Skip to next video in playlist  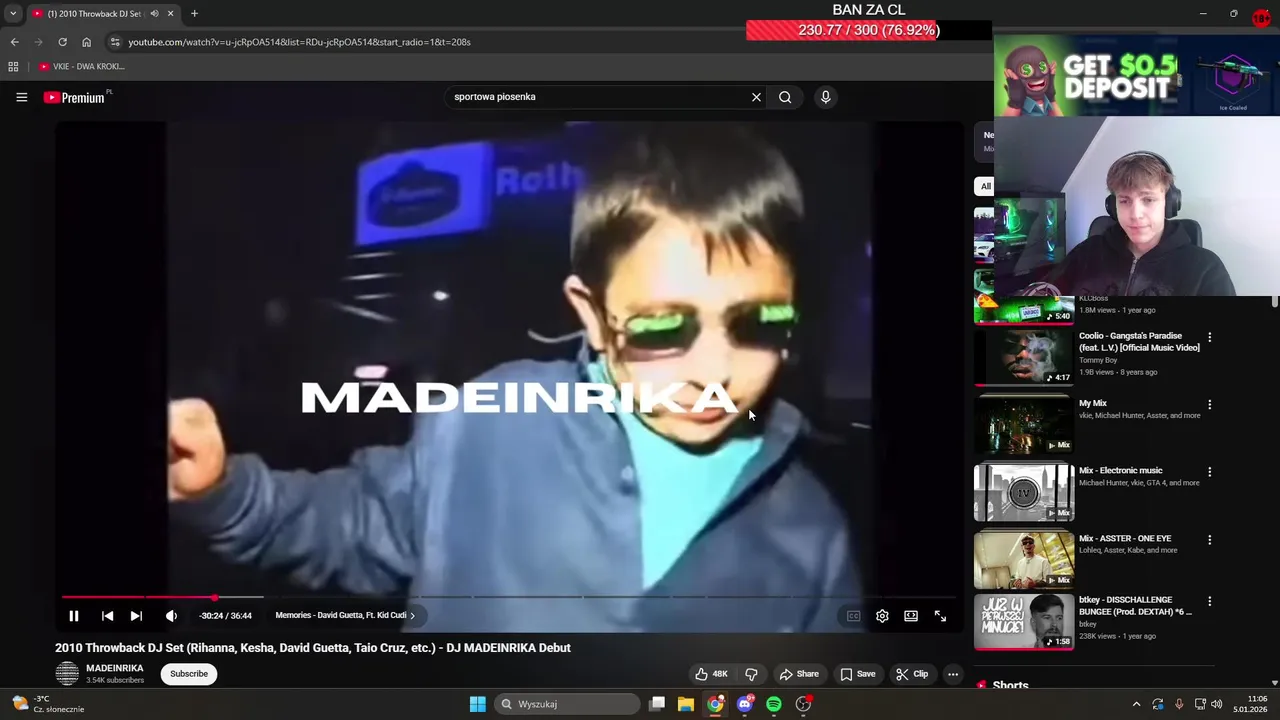pyautogui.click(x=136, y=616)
